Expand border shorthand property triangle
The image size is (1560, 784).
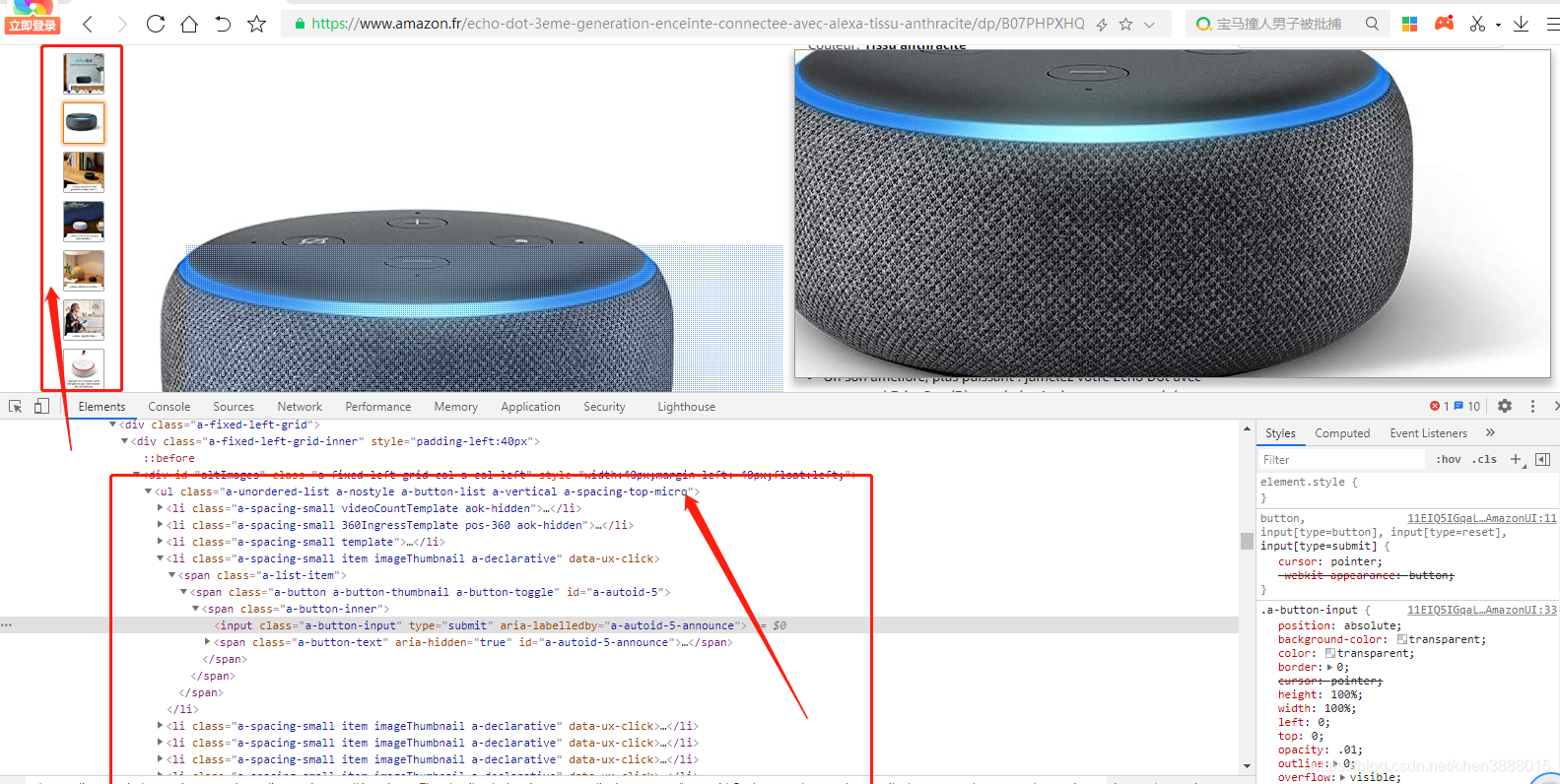pos(1330,667)
